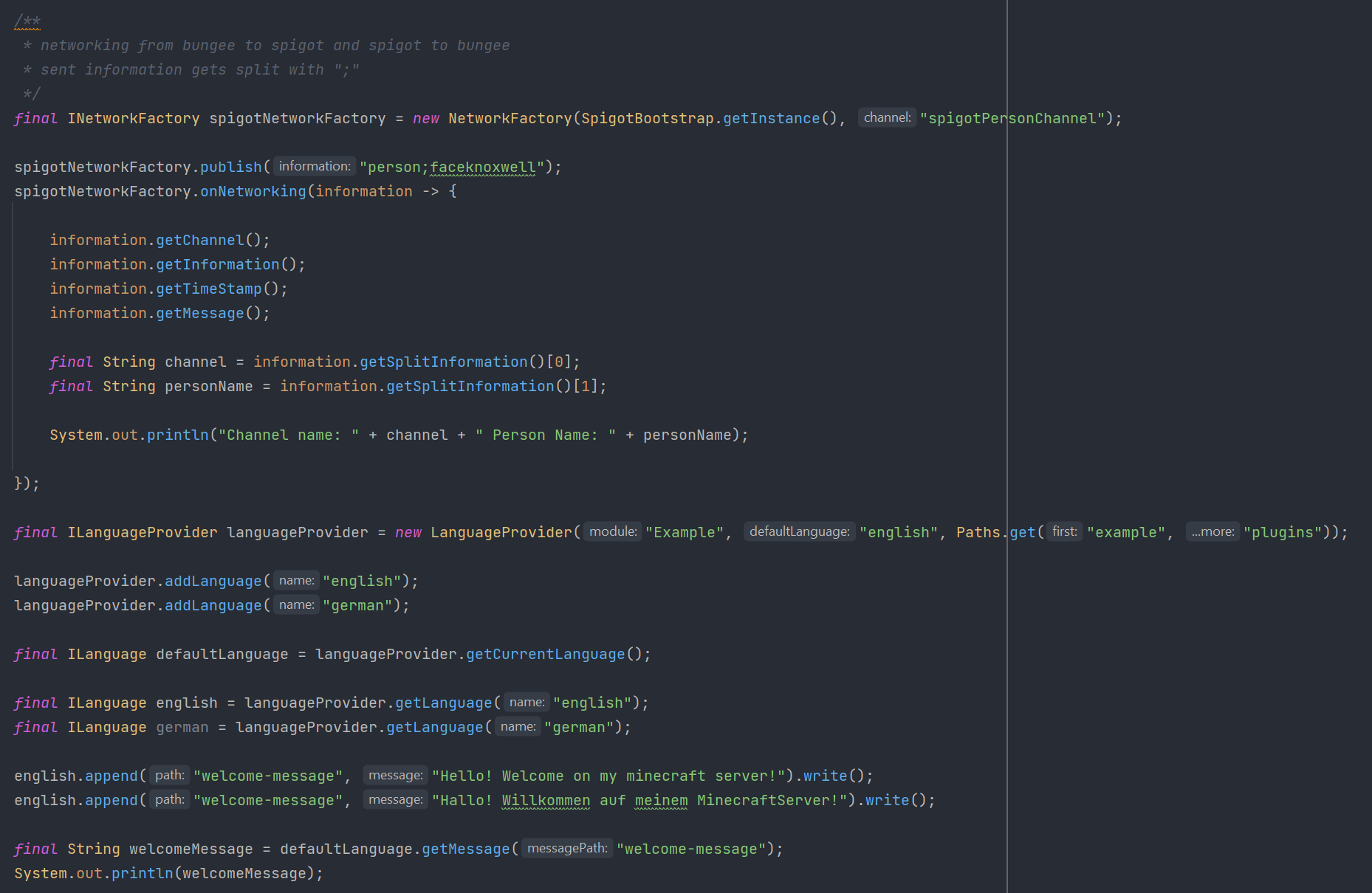Viewport: 1372px width, 893px height.
Task: Click information.getMessage method call
Action: pyautogui.click(x=200, y=313)
